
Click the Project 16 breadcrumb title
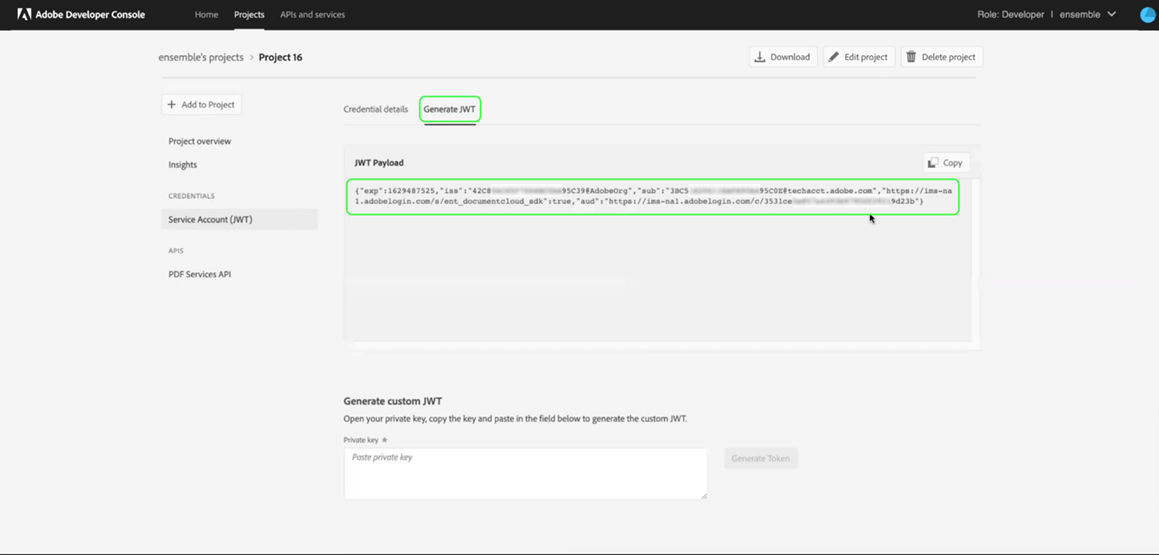pos(280,57)
